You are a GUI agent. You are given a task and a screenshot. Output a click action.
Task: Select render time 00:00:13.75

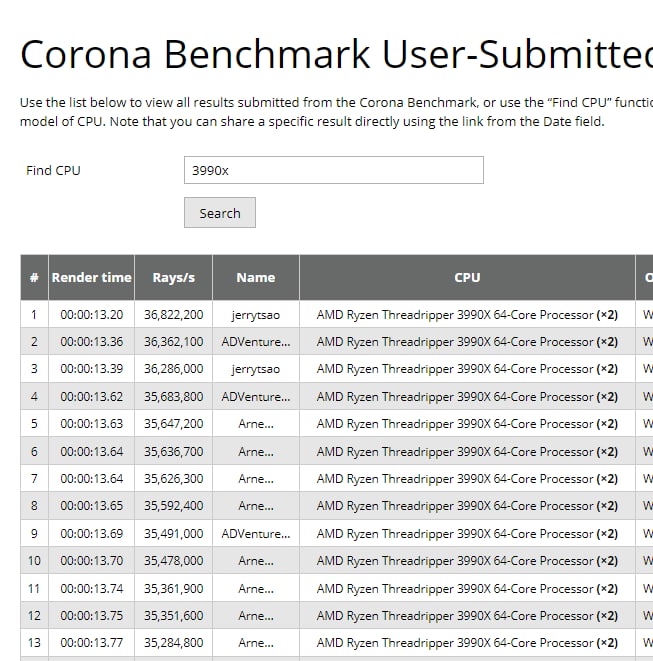(91, 615)
